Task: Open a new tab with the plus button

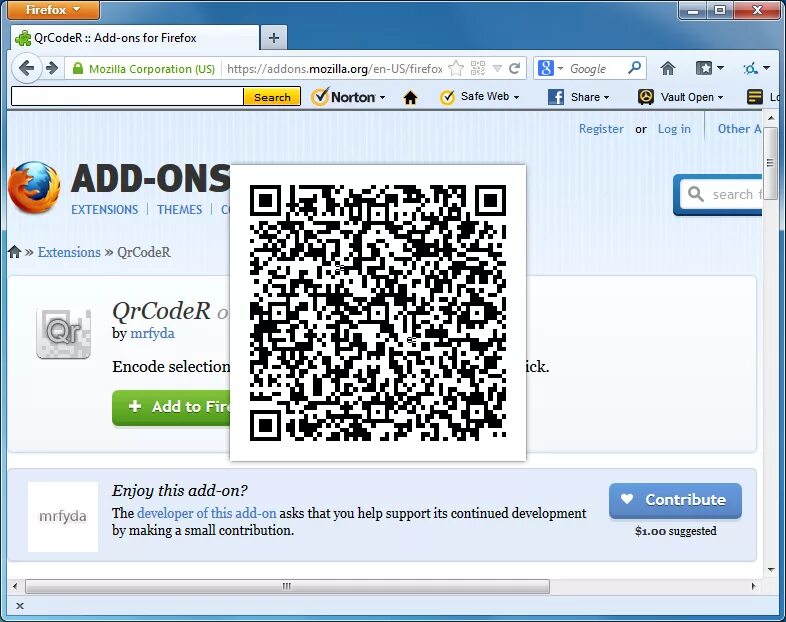Action: pyautogui.click(x=274, y=38)
